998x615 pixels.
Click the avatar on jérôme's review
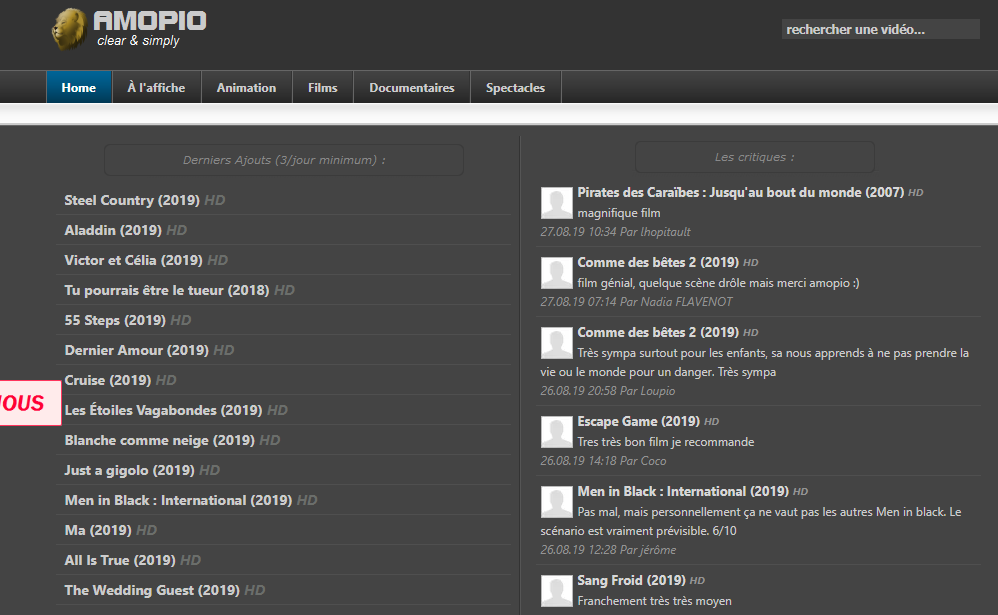pos(557,502)
